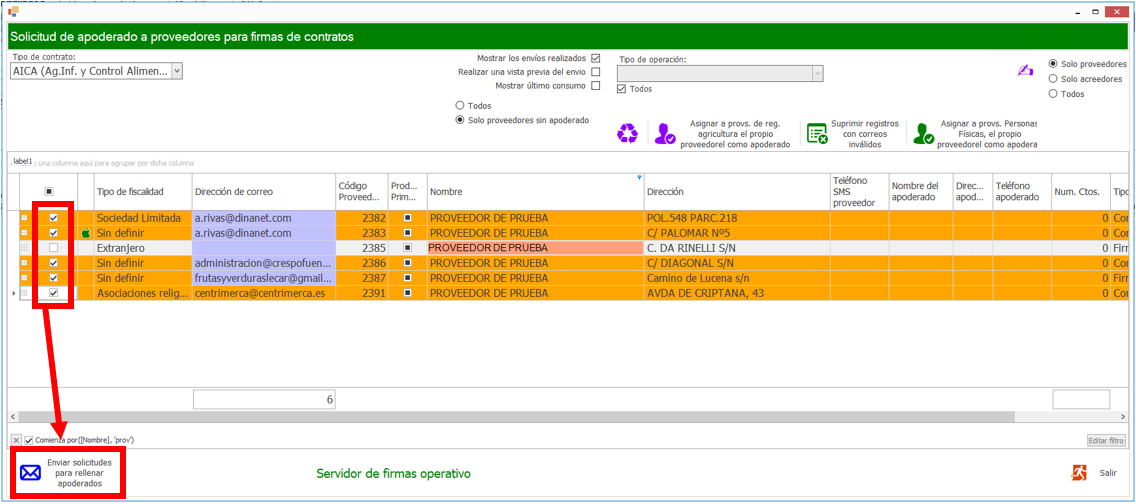The image size is (1136, 504).
Task: Enable Realizar una vista previa del envío
Action: (596, 72)
